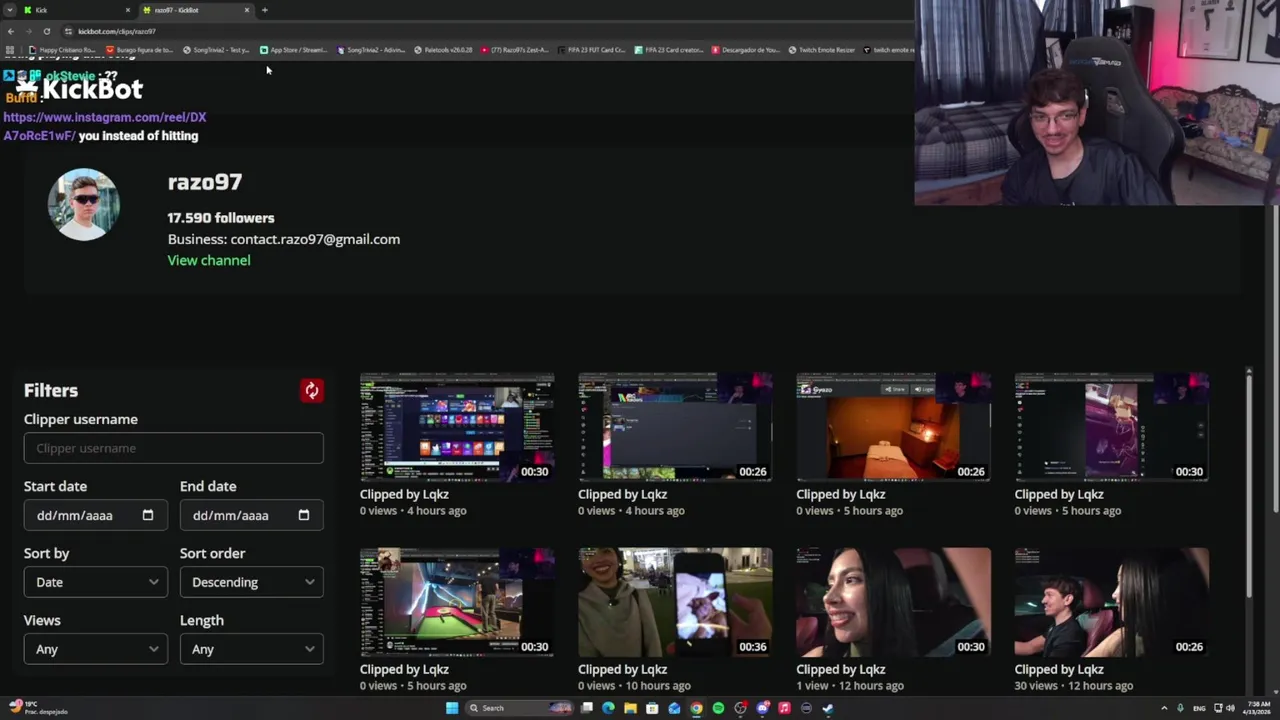Click the 17.590 followers text
The image size is (1280, 720).
[x=221, y=218]
